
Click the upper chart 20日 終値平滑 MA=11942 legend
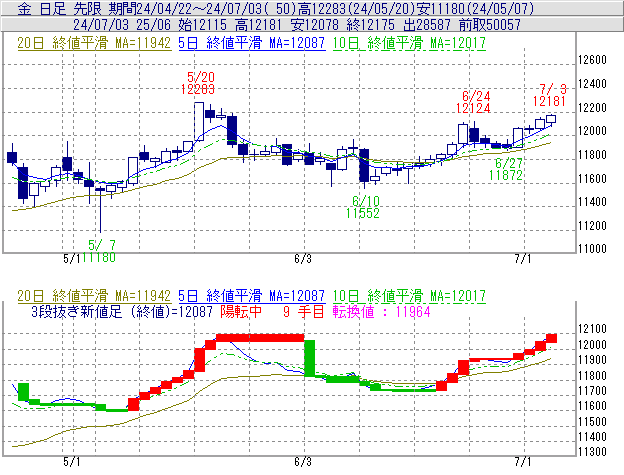[94, 43]
